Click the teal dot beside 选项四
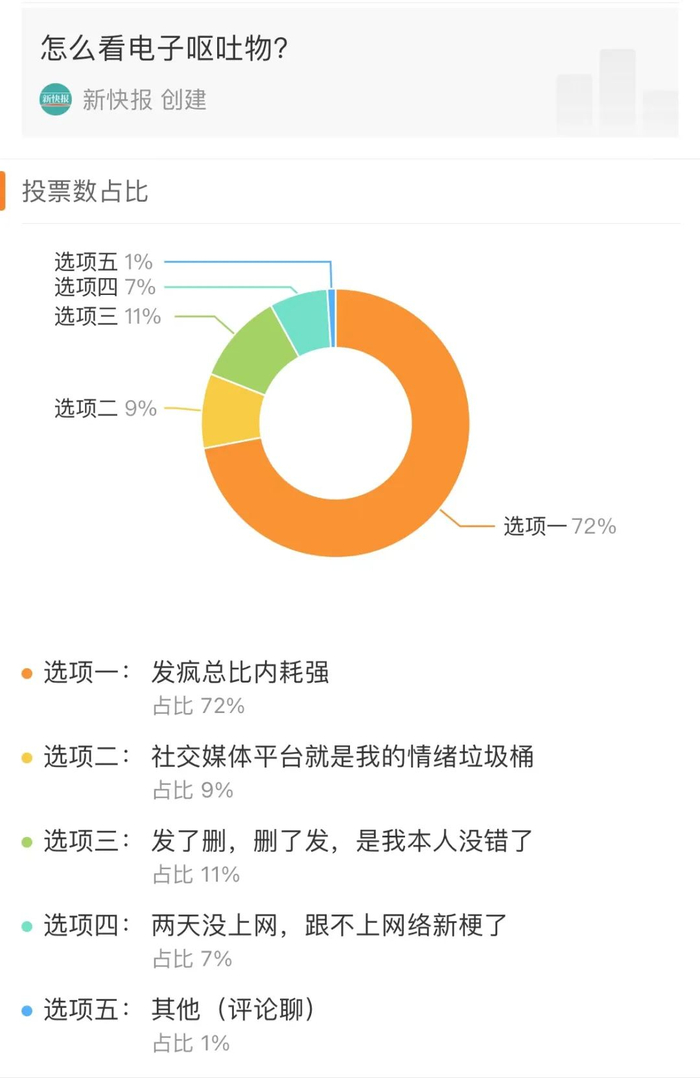This screenshot has width=700, height=1078. [x=27, y=926]
